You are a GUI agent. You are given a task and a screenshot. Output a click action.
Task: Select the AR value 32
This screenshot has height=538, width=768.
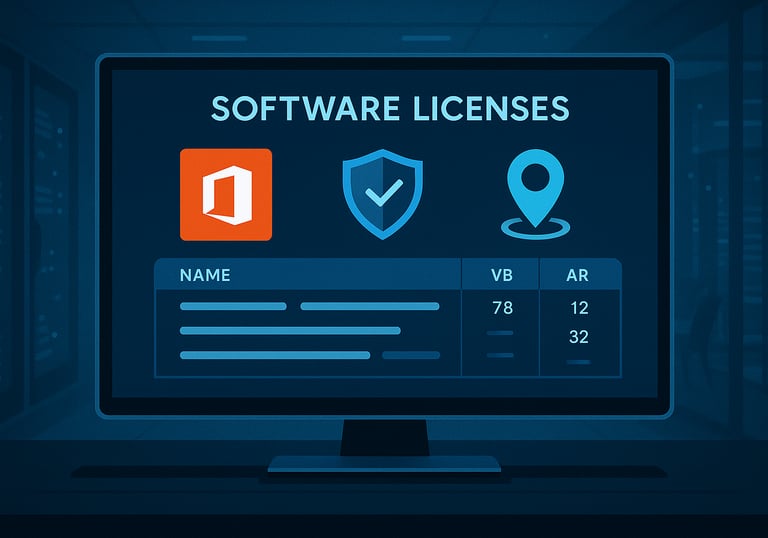578,337
